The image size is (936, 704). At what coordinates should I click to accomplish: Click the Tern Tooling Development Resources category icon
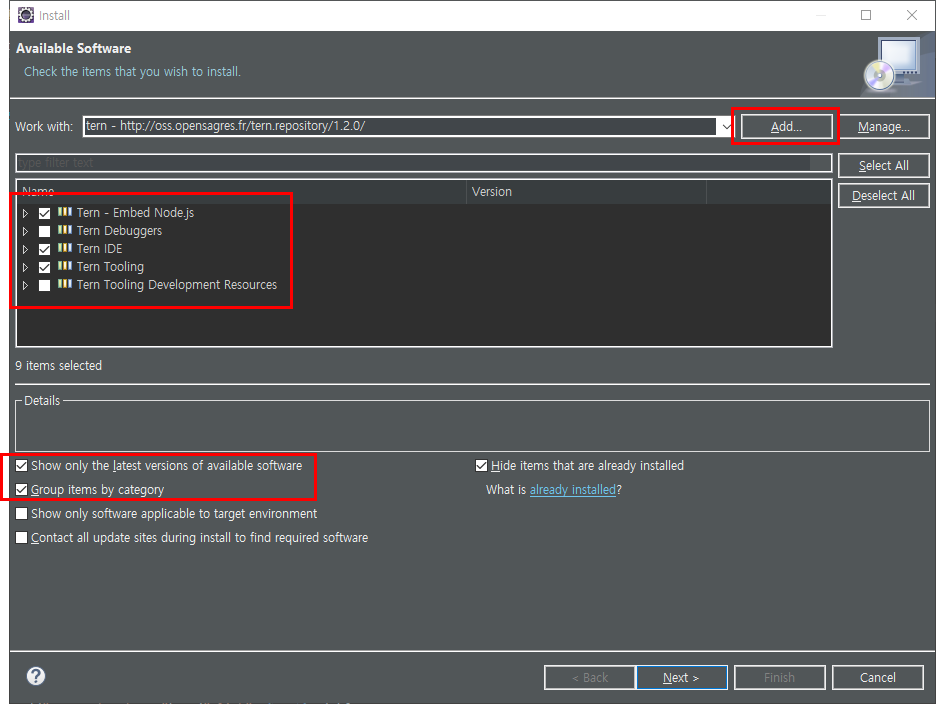pyautogui.click(x=64, y=284)
